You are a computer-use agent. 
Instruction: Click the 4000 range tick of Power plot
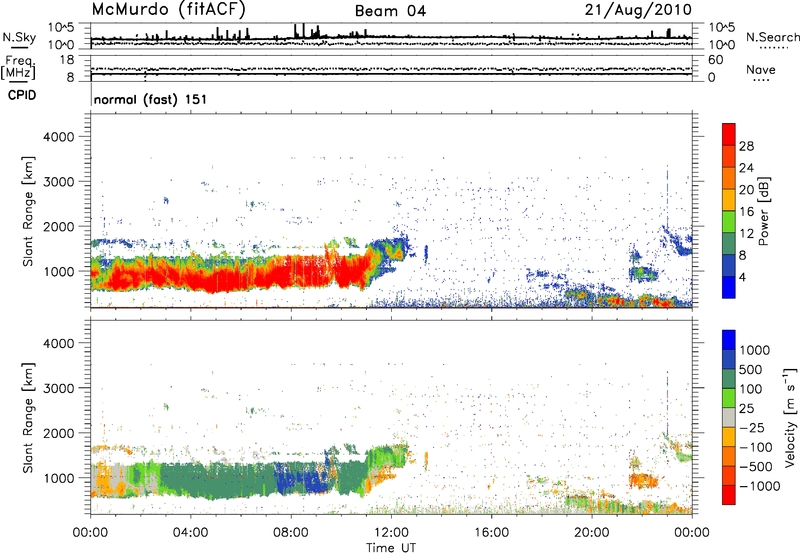click(x=59, y=137)
